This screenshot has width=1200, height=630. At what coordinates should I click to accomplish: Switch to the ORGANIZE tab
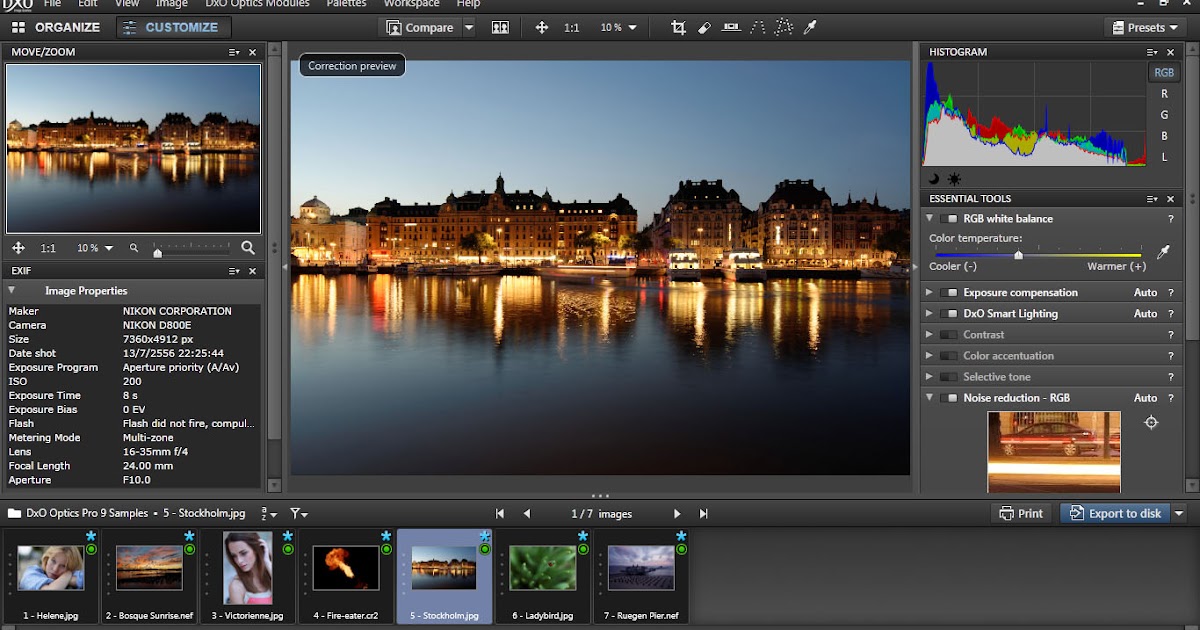pyautogui.click(x=56, y=28)
